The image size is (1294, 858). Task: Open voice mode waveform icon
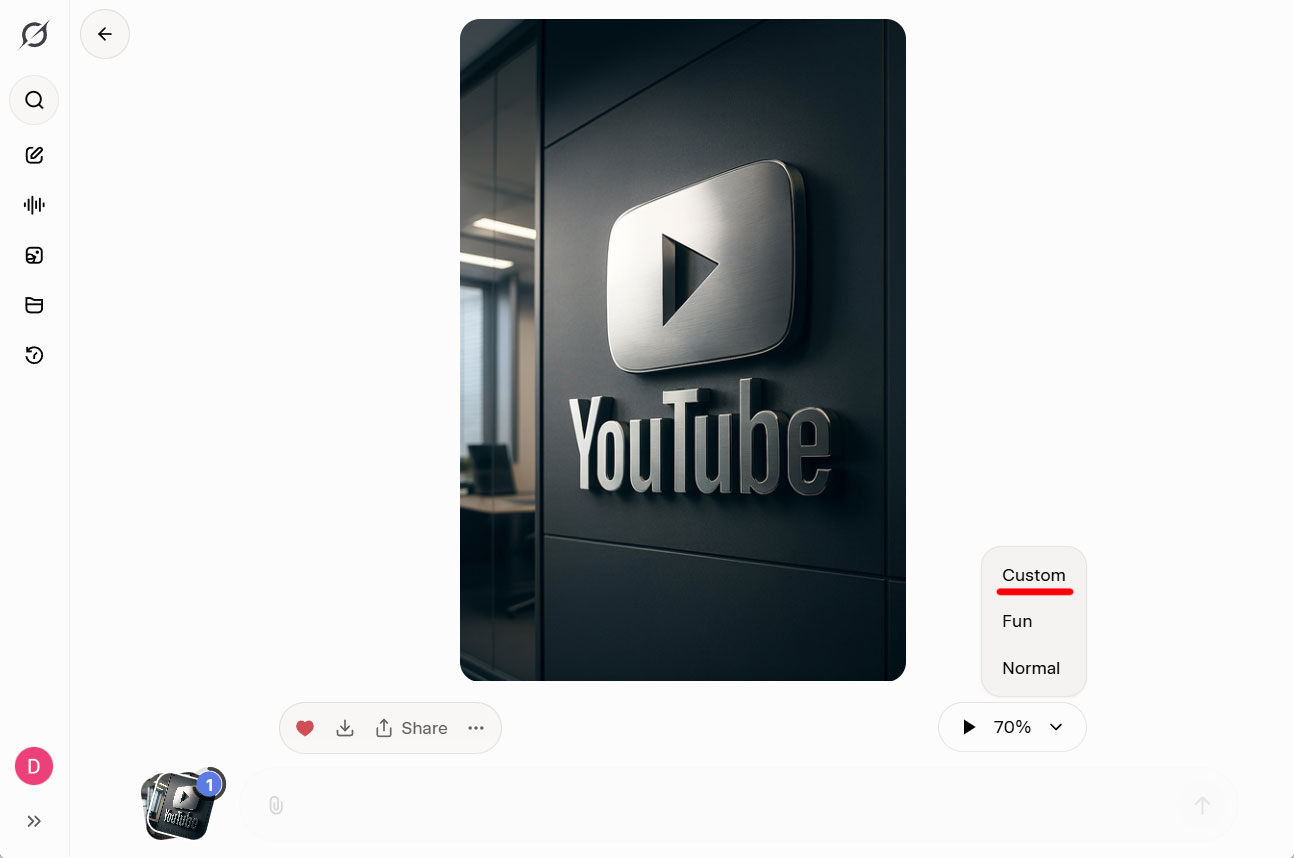click(34, 205)
